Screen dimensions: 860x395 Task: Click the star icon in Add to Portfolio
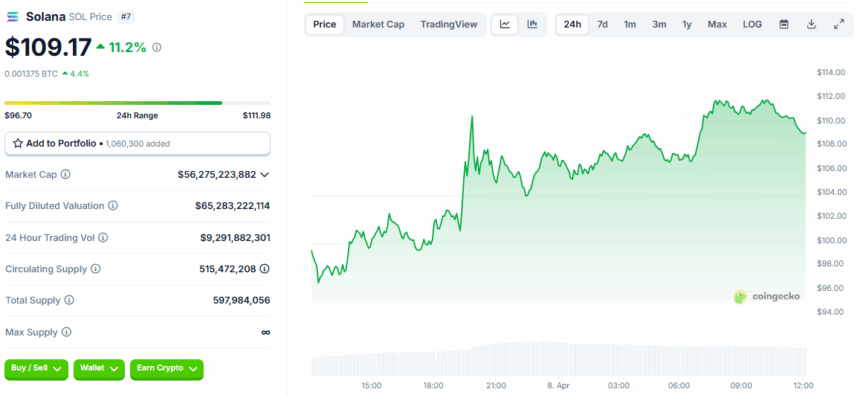click(x=18, y=144)
